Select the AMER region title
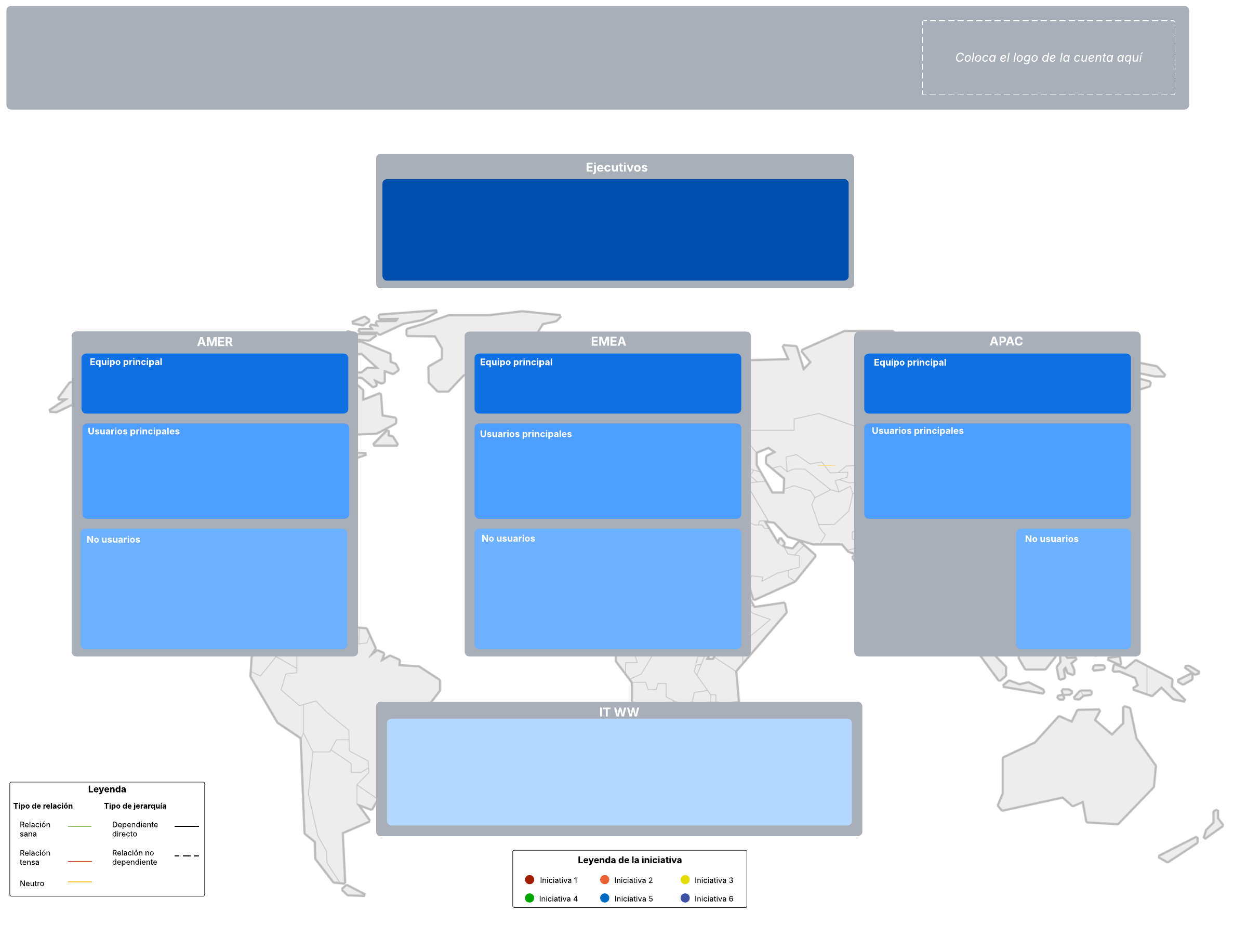The height and width of the screenshot is (952, 1247). click(215, 342)
